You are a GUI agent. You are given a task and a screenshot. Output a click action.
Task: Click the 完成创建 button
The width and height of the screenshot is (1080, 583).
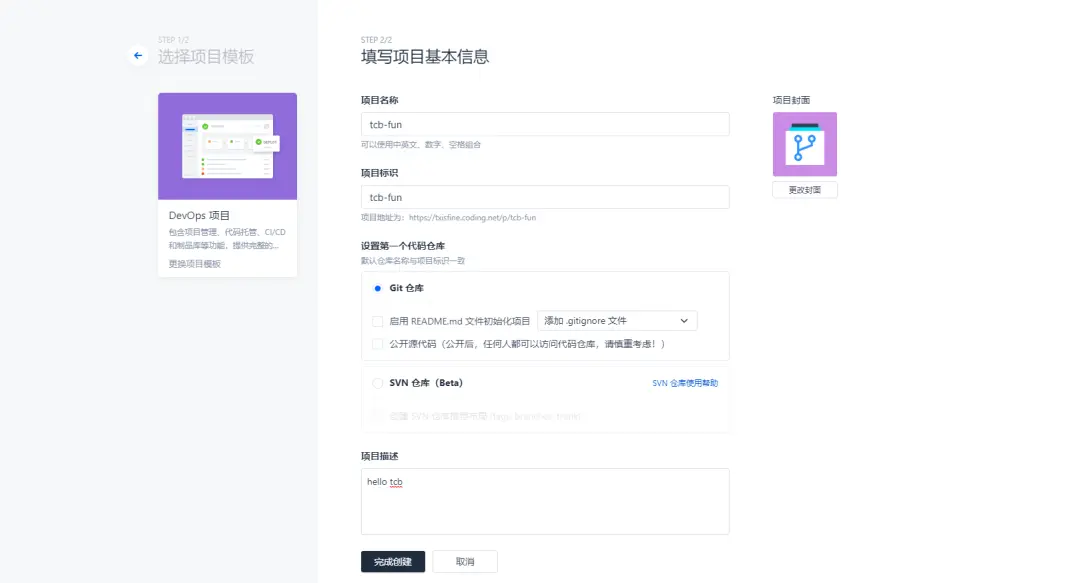[x=393, y=562]
